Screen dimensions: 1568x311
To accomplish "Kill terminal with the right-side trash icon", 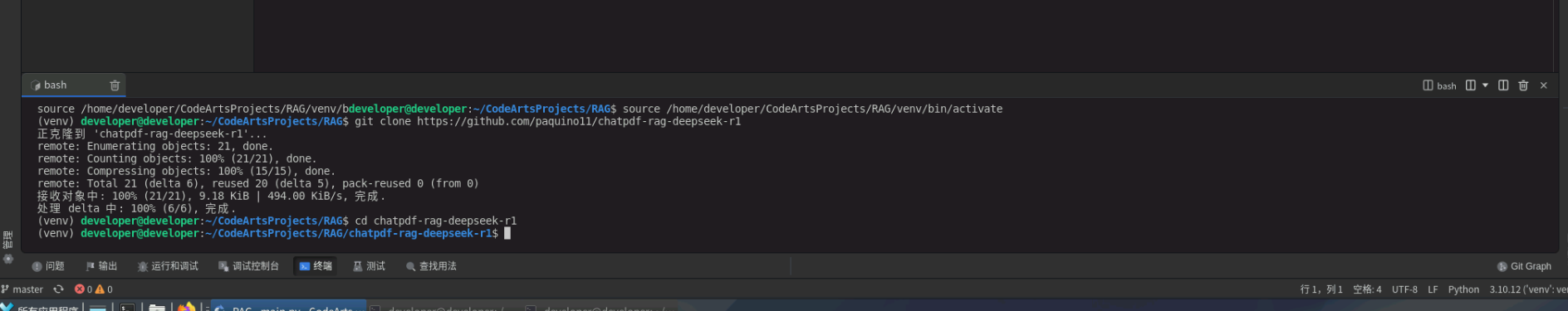I will (x=1523, y=85).
